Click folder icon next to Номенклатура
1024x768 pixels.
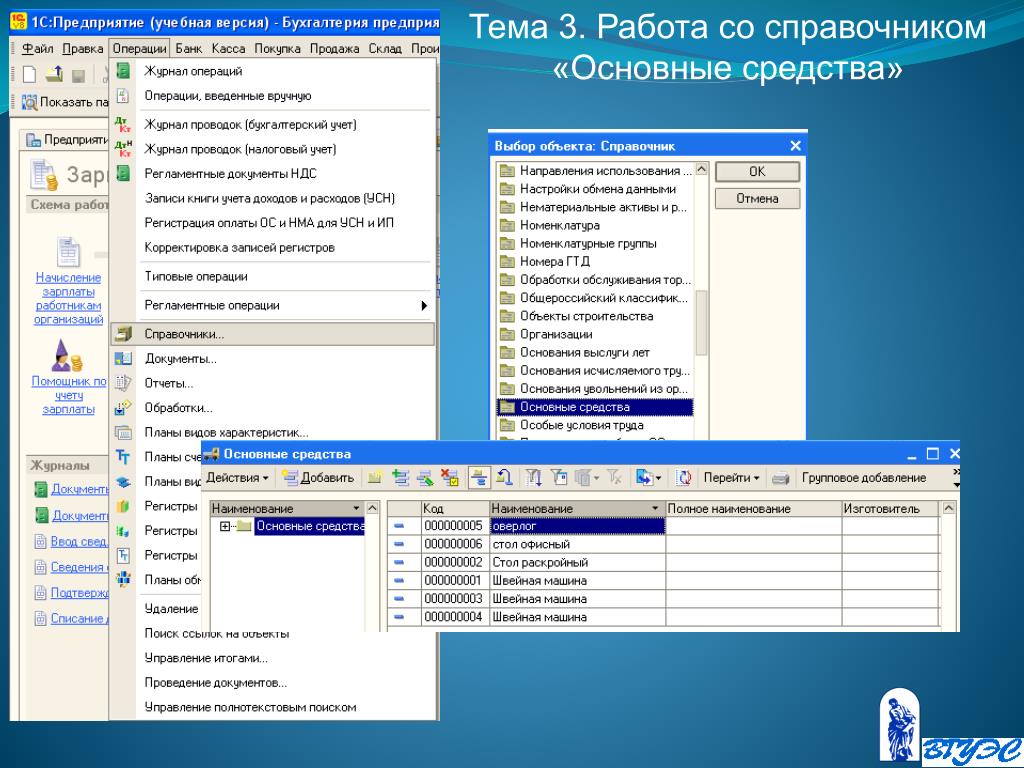tap(507, 225)
